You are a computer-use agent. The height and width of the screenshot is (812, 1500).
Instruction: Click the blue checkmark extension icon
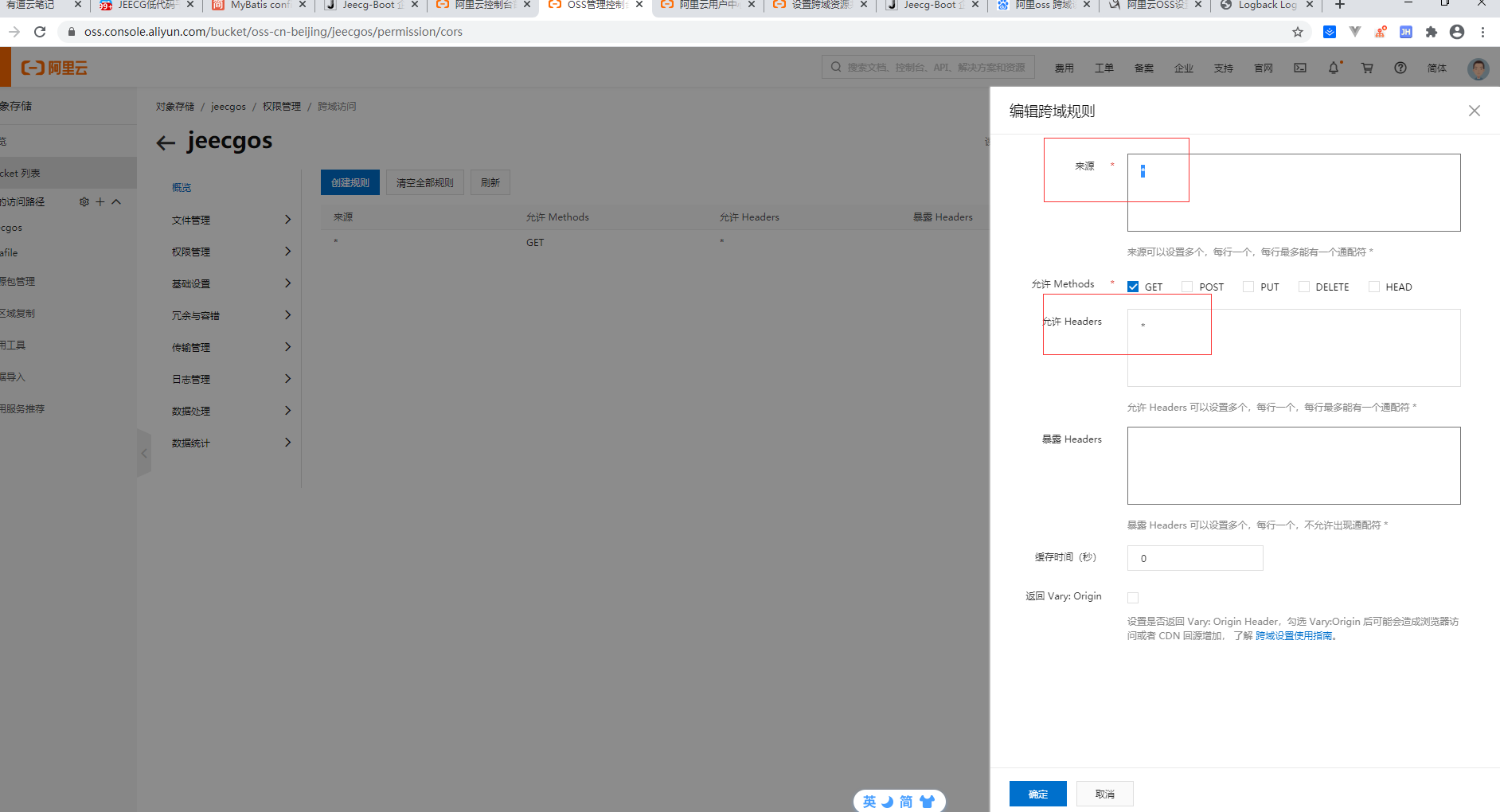point(1330,32)
